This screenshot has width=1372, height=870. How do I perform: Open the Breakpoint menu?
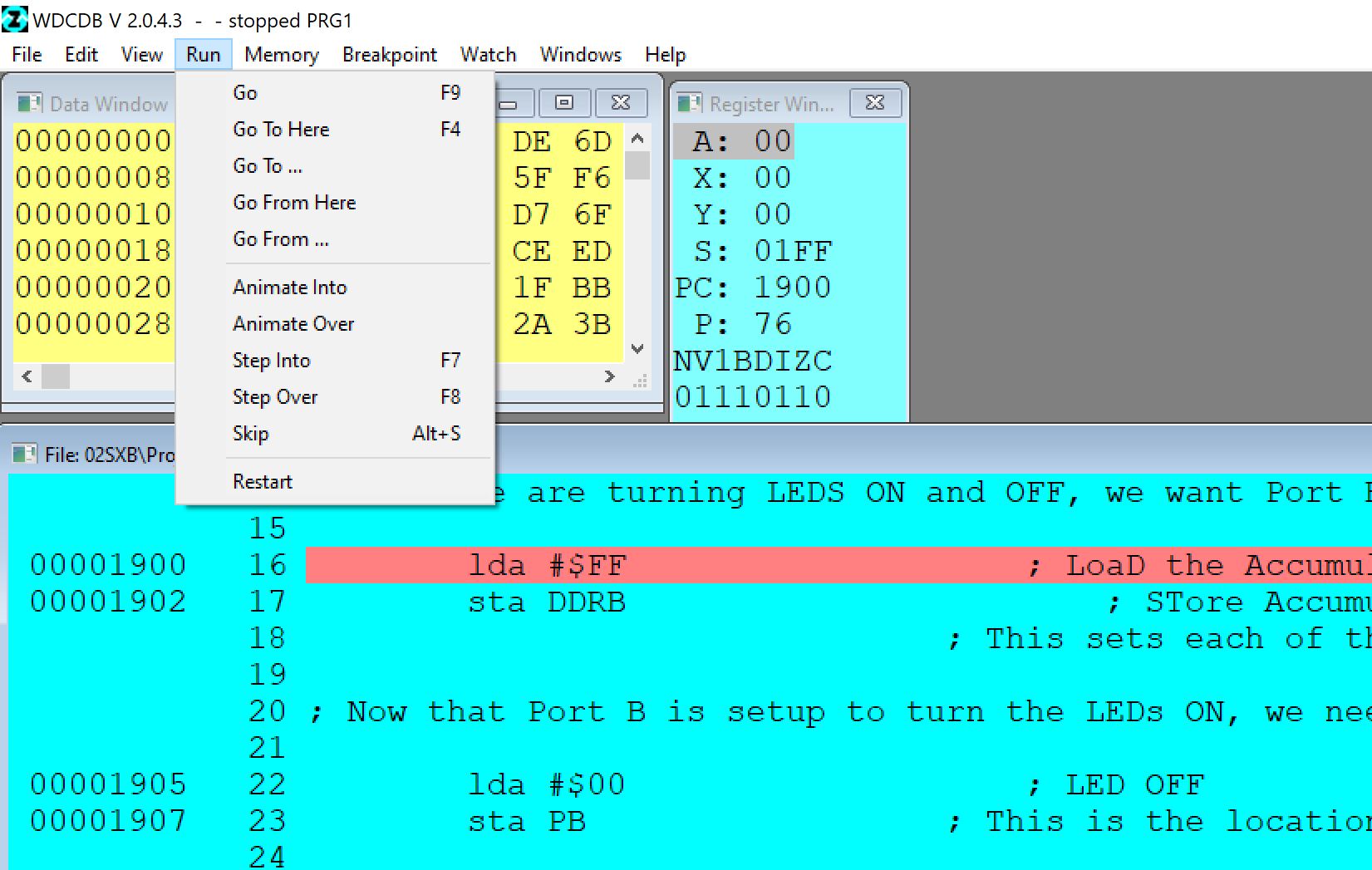[390, 55]
